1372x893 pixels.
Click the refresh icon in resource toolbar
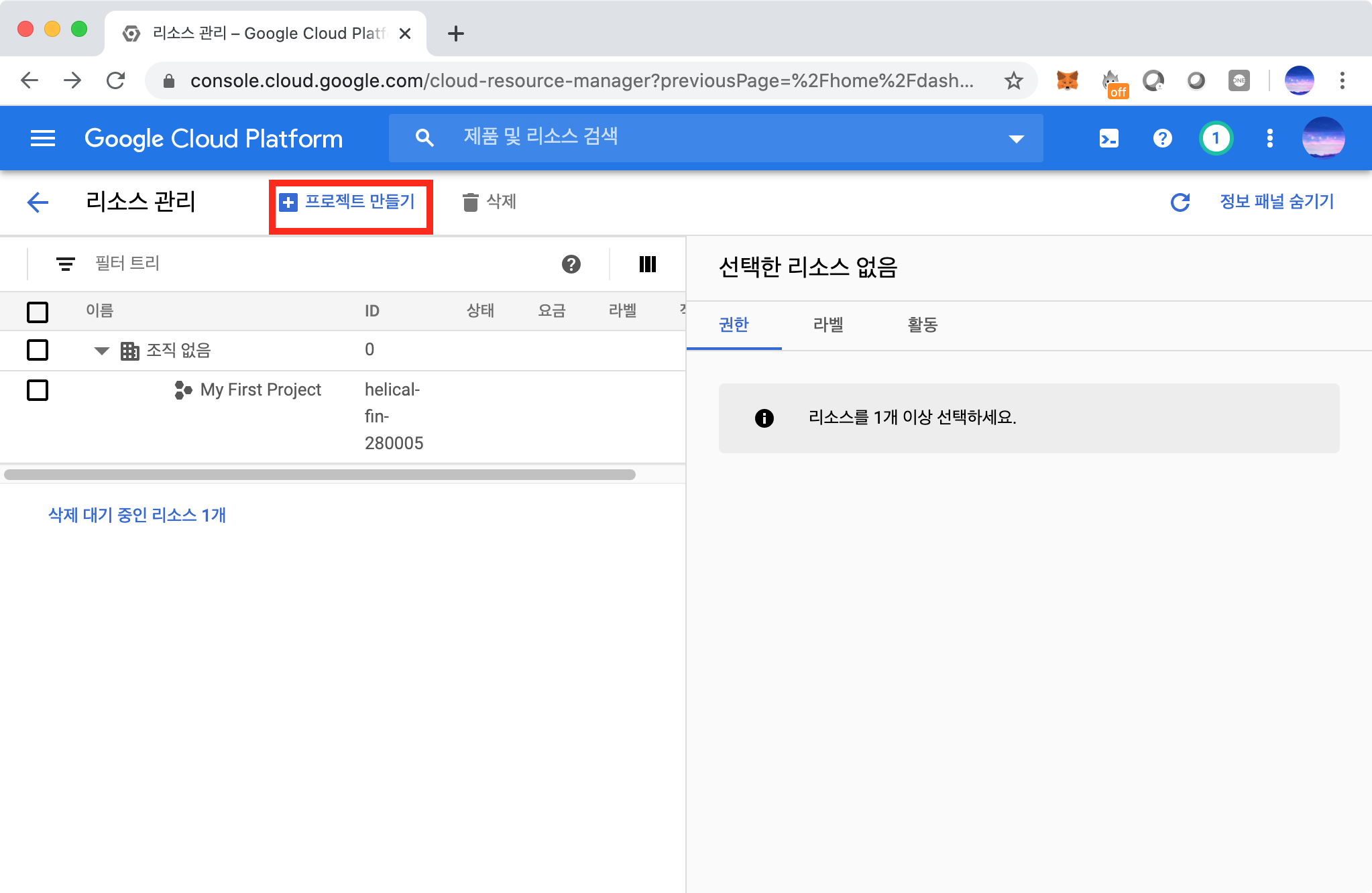[1180, 202]
